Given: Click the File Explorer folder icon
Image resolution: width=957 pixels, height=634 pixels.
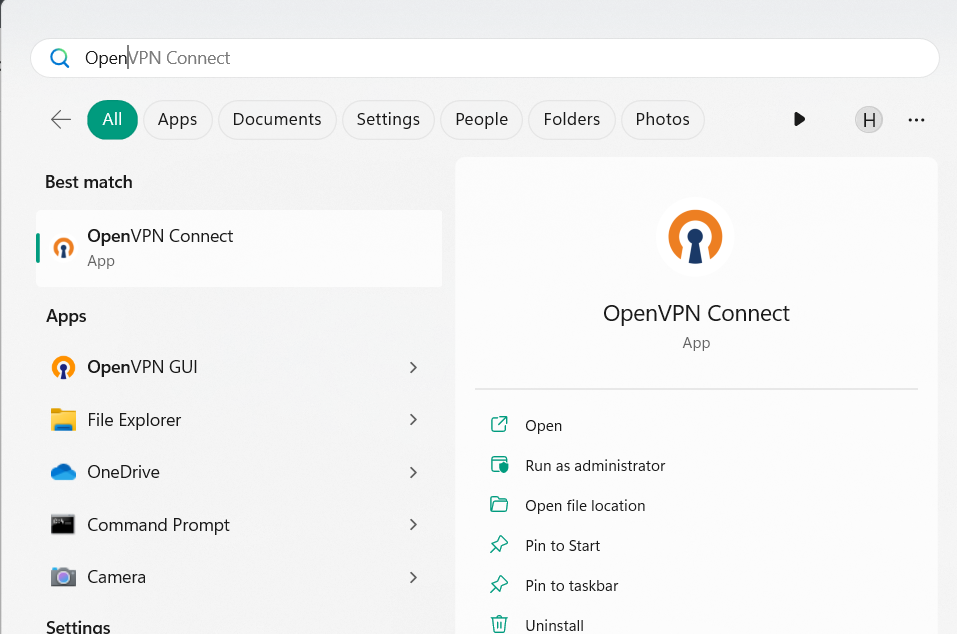Looking at the screenshot, I should click(x=63, y=420).
